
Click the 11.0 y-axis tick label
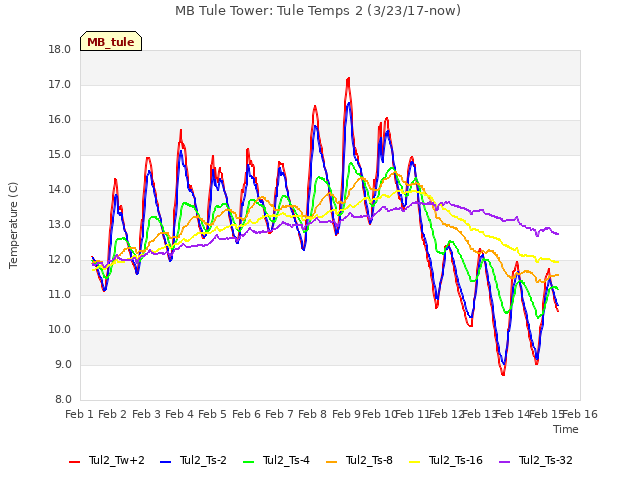click(x=60, y=295)
